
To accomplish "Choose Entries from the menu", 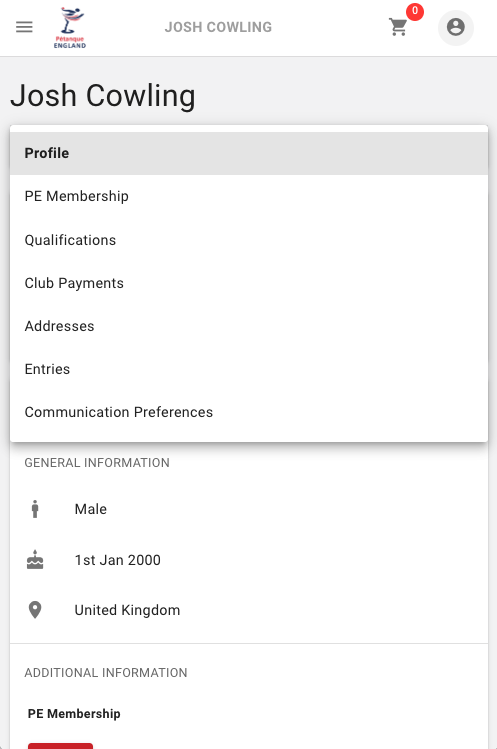I will pyautogui.click(x=249, y=369).
